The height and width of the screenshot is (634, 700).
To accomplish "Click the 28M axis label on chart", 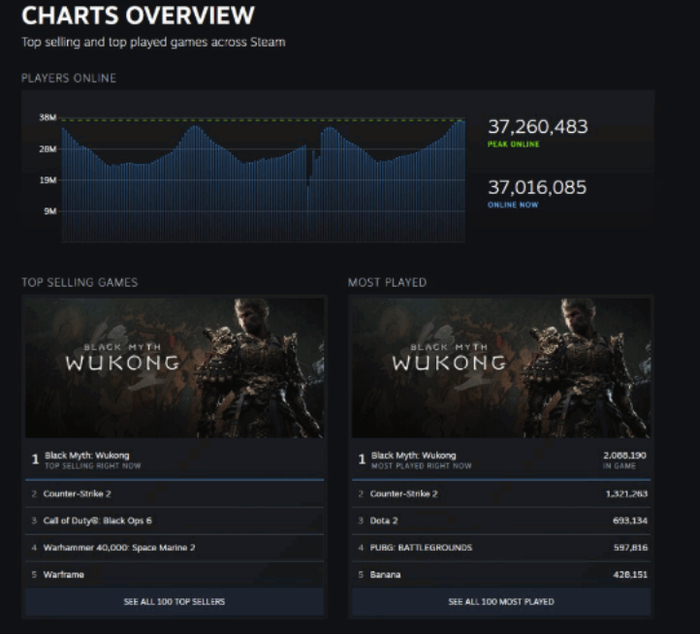I will 48,149.
